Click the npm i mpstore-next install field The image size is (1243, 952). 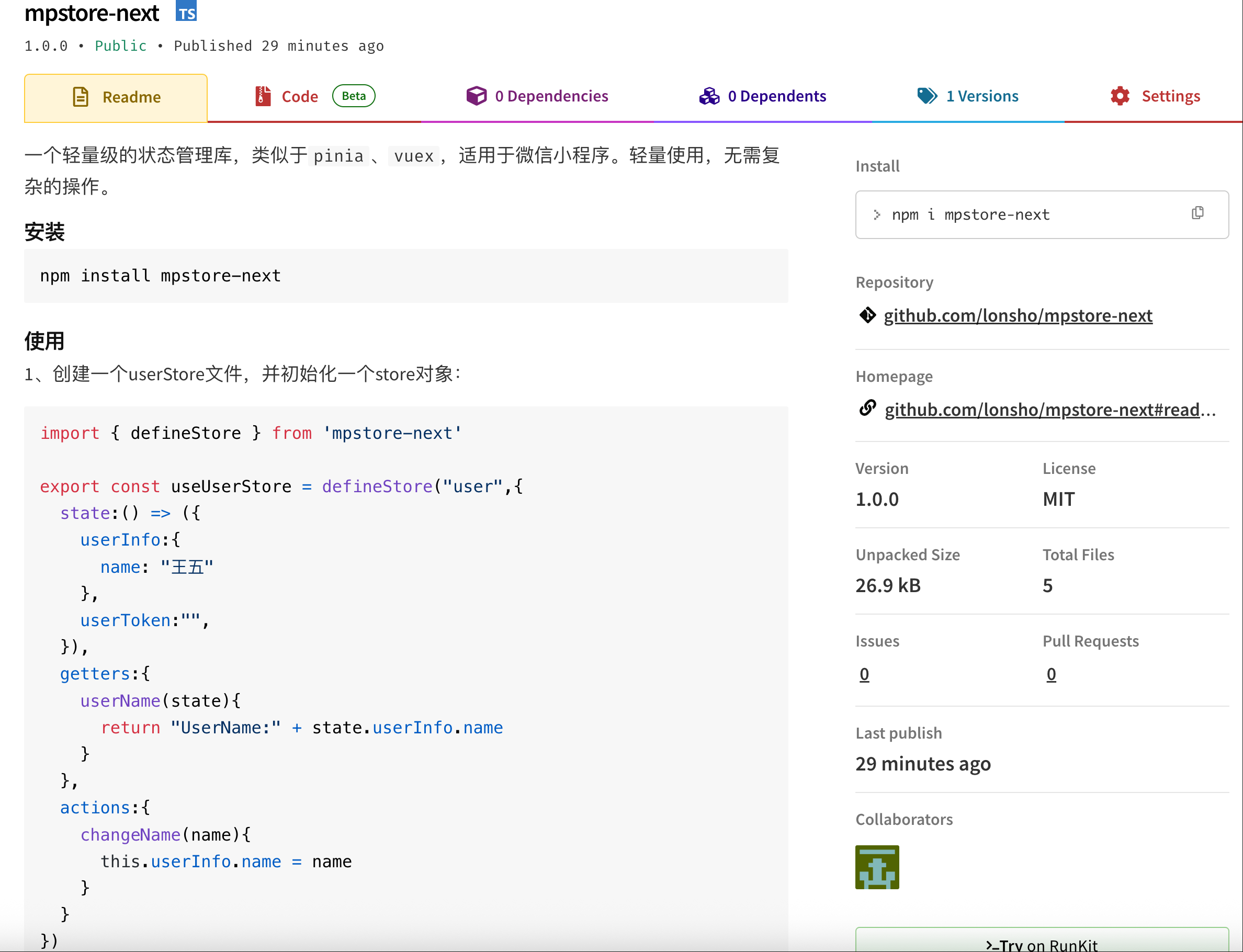pos(998,215)
